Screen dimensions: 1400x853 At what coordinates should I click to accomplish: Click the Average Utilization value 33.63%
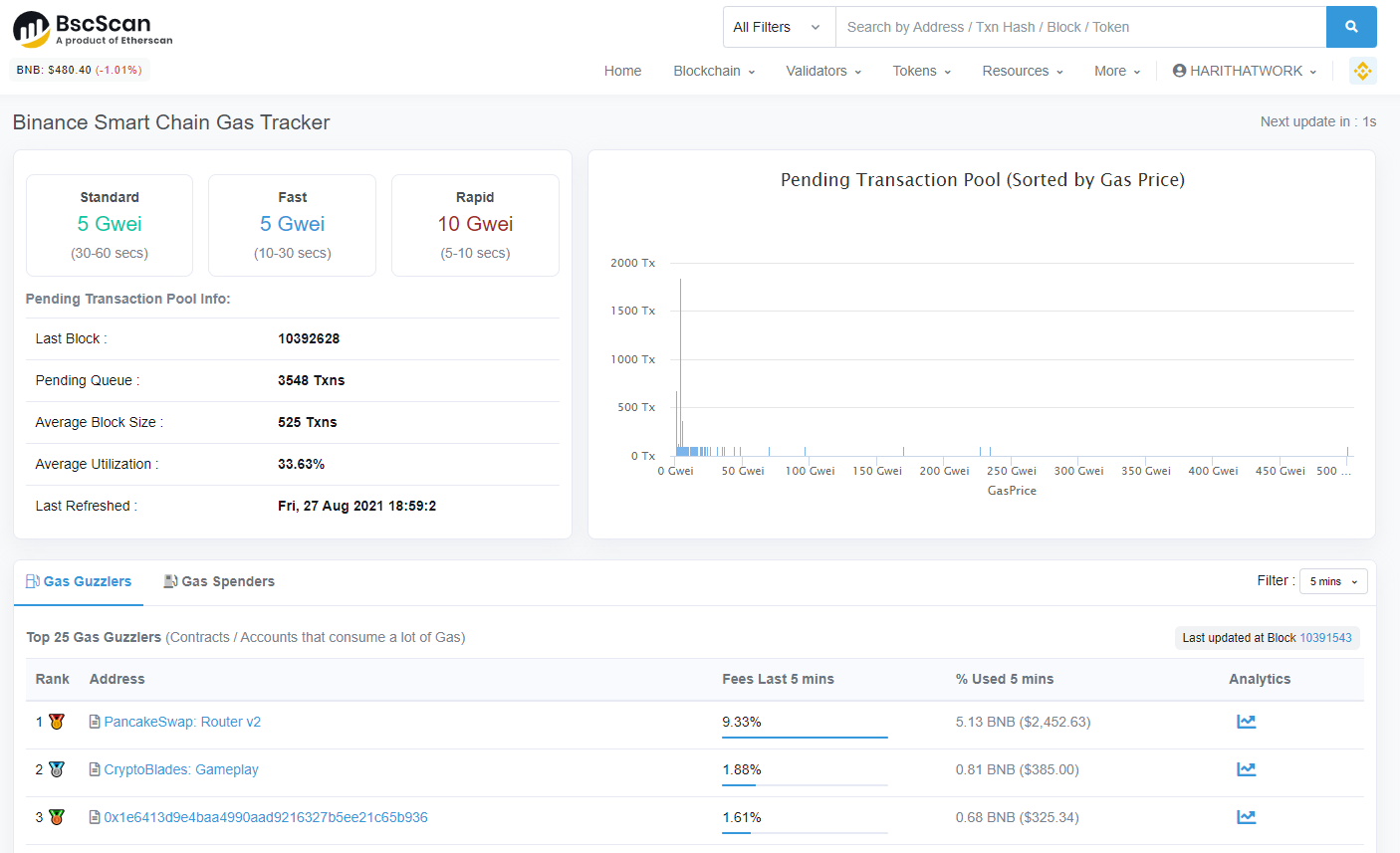(x=301, y=464)
